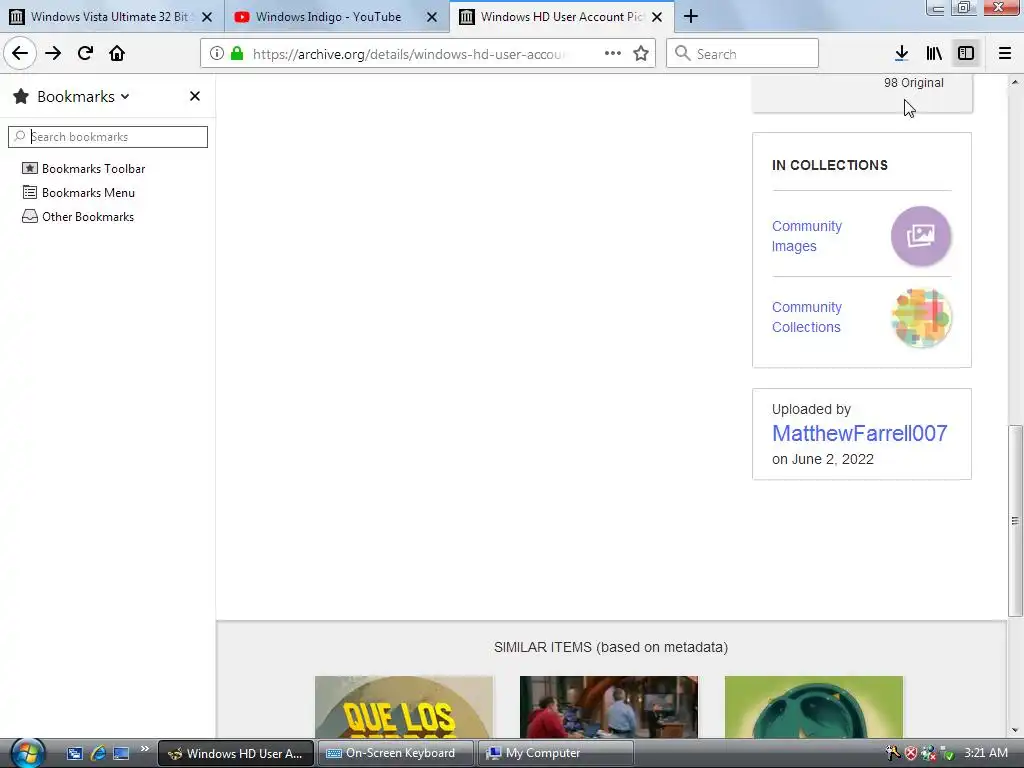Open uploader MatthewFarrell007 profile
Viewport: 1024px width, 768px height.
click(x=859, y=433)
